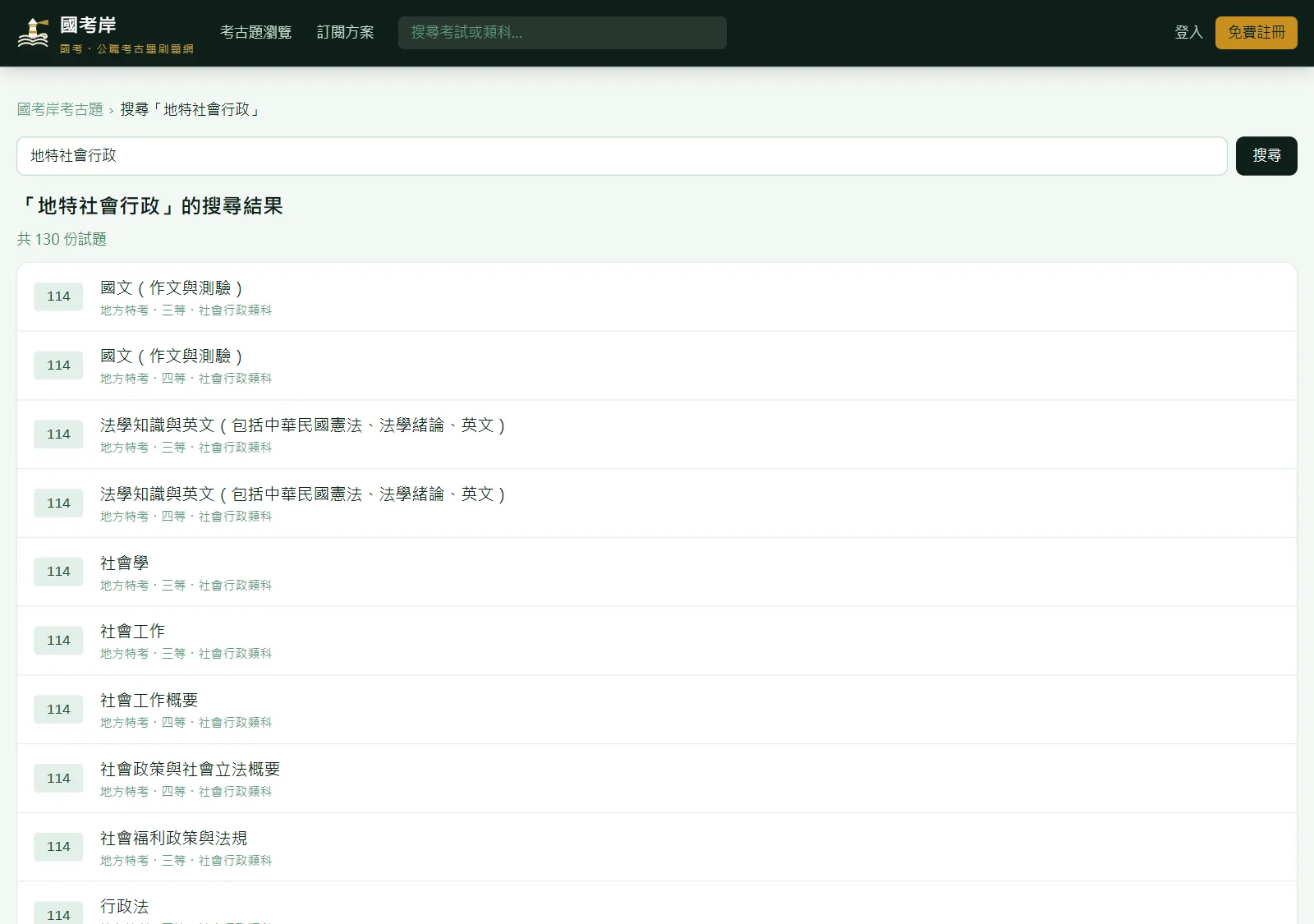Open 法學知識與英文 三等 exam result
This screenshot has width=1314, height=924.
pos(657,434)
